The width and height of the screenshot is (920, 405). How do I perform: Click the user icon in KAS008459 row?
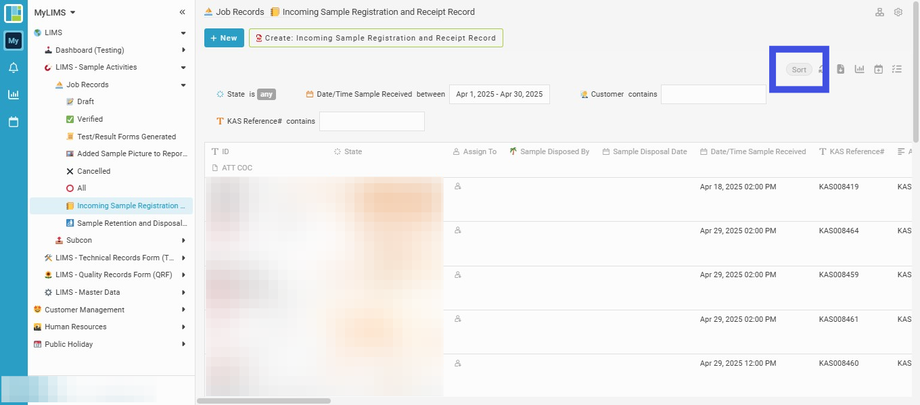pyautogui.click(x=458, y=274)
